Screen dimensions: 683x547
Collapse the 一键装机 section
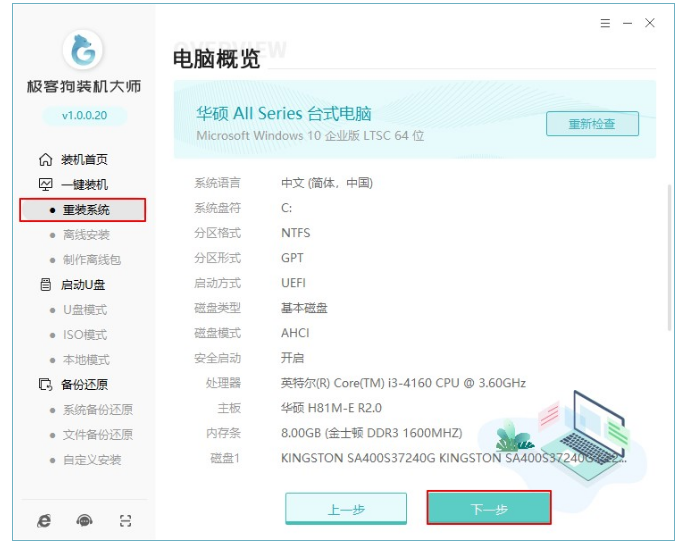pos(83,185)
